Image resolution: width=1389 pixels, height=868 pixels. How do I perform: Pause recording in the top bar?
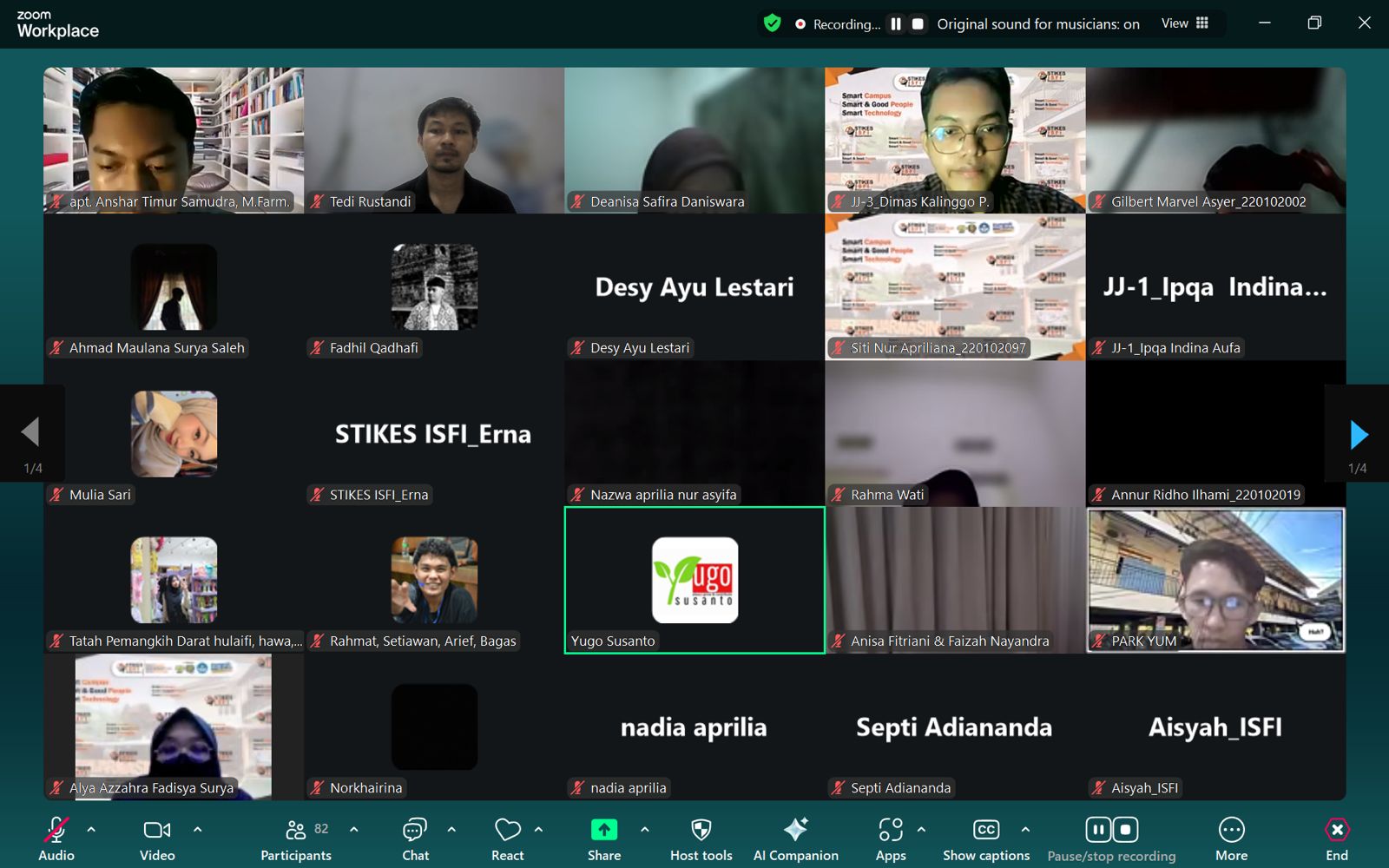[896, 24]
